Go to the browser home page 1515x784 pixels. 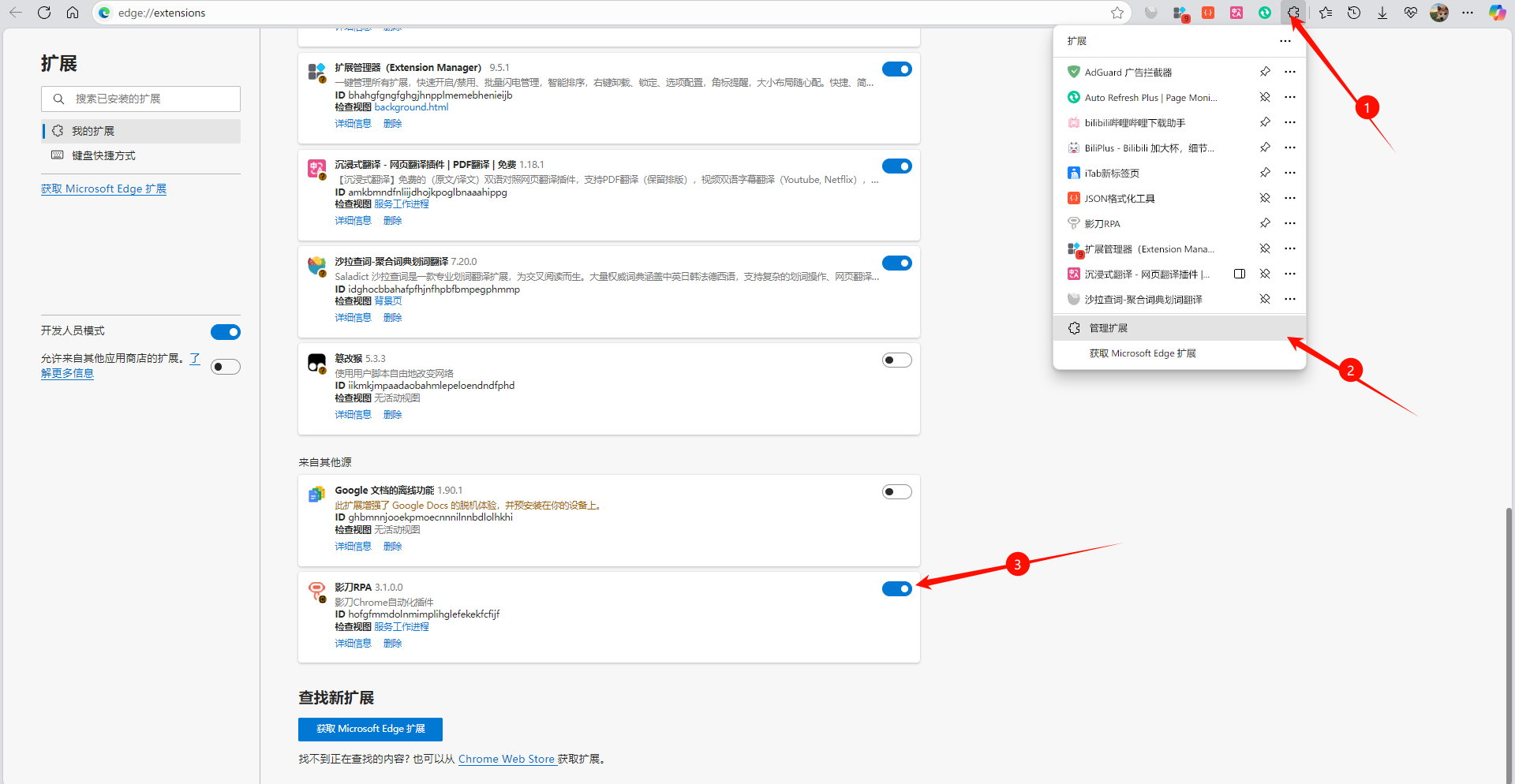click(73, 13)
